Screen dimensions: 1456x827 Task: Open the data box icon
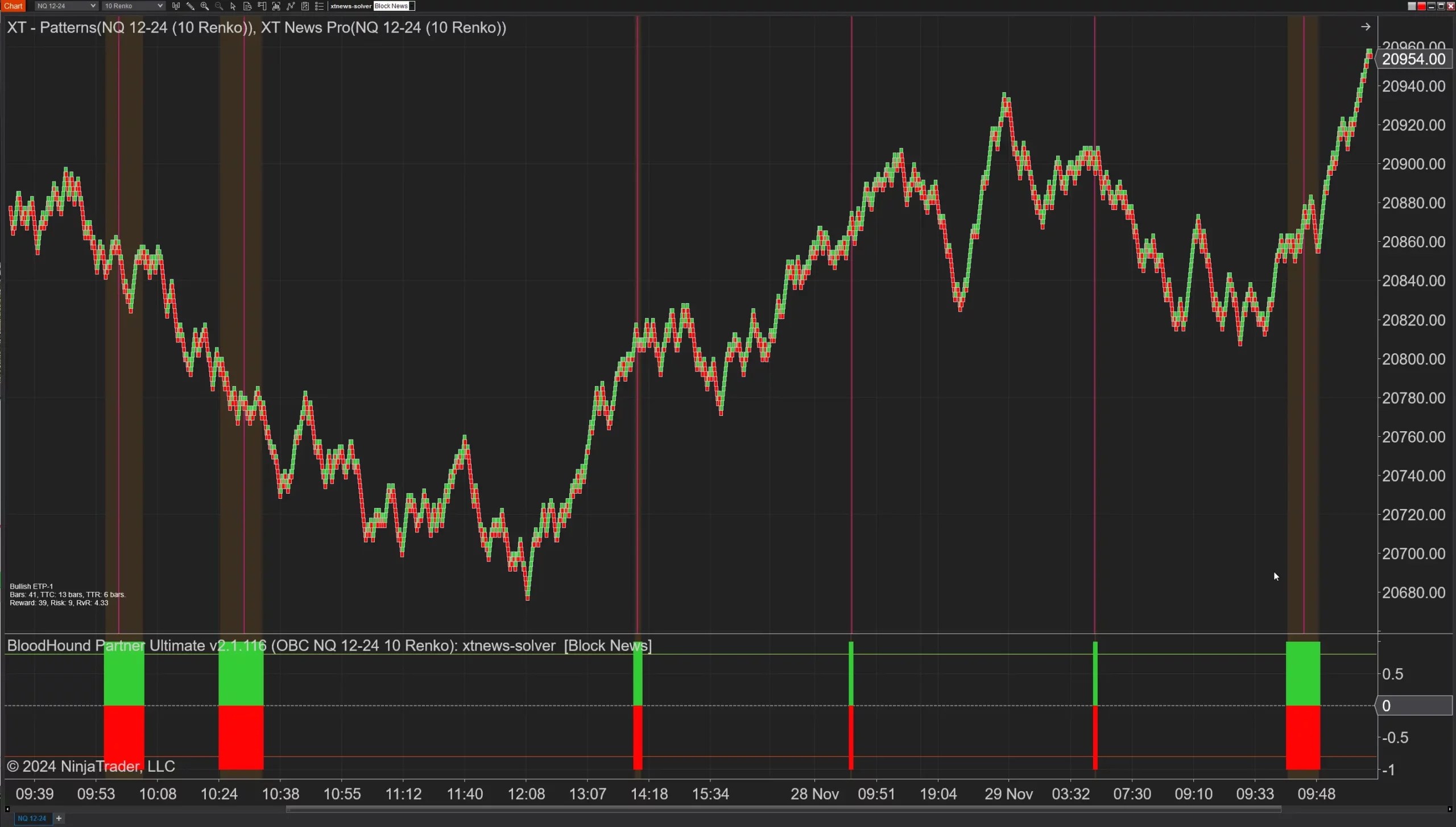tap(247, 6)
